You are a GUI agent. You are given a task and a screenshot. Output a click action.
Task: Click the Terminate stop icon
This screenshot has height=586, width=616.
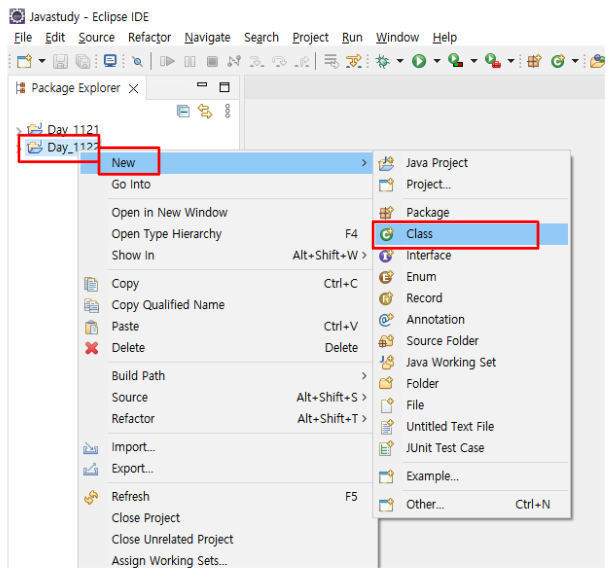click(212, 61)
